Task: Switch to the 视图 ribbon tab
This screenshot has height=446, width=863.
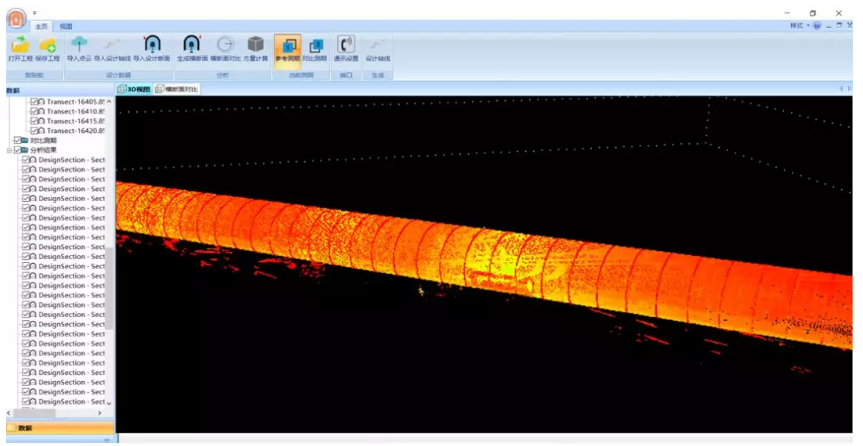Action: click(x=65, y=26)
